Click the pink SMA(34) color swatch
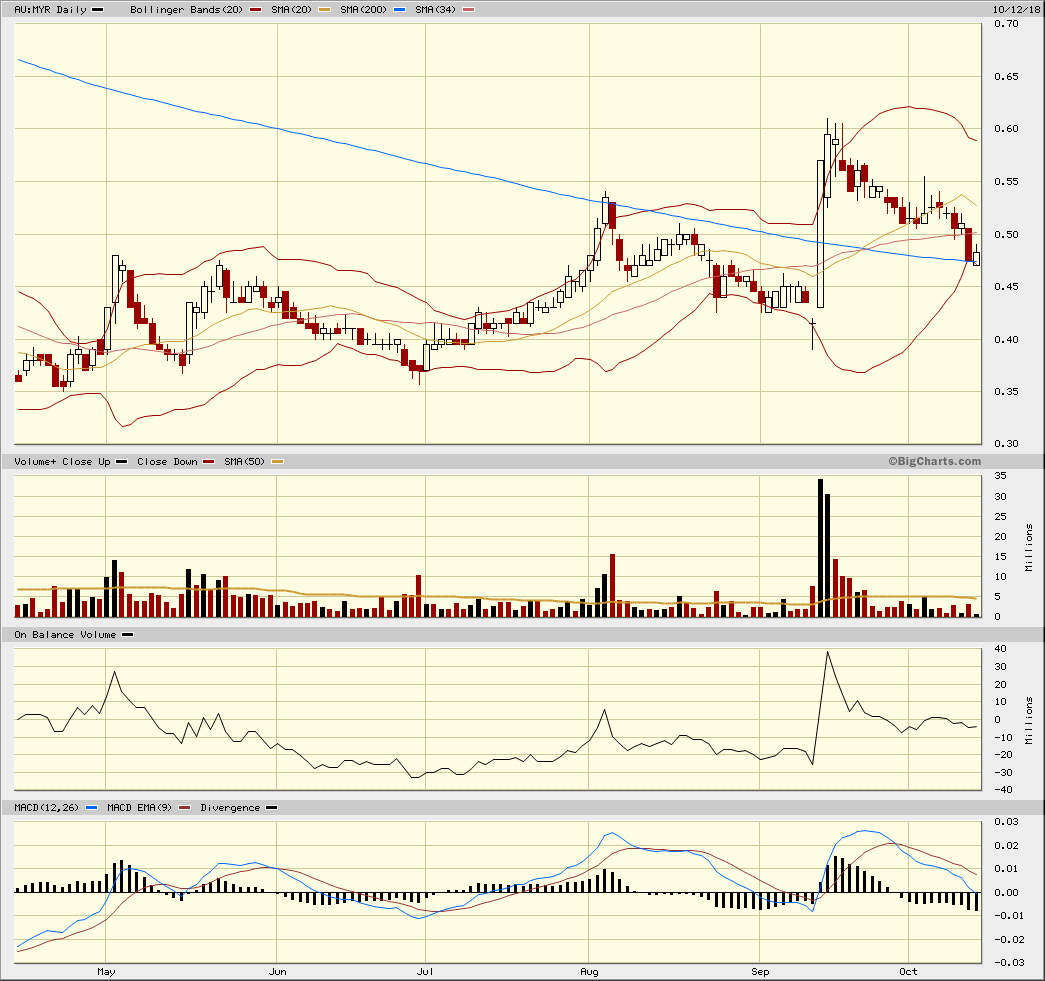 click(x=469, y=9)
